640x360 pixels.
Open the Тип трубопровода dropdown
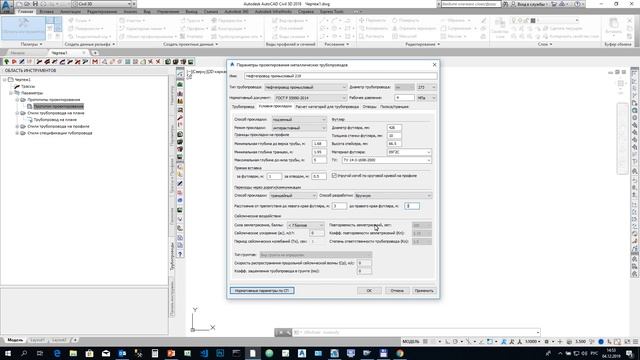coord(305,87)
